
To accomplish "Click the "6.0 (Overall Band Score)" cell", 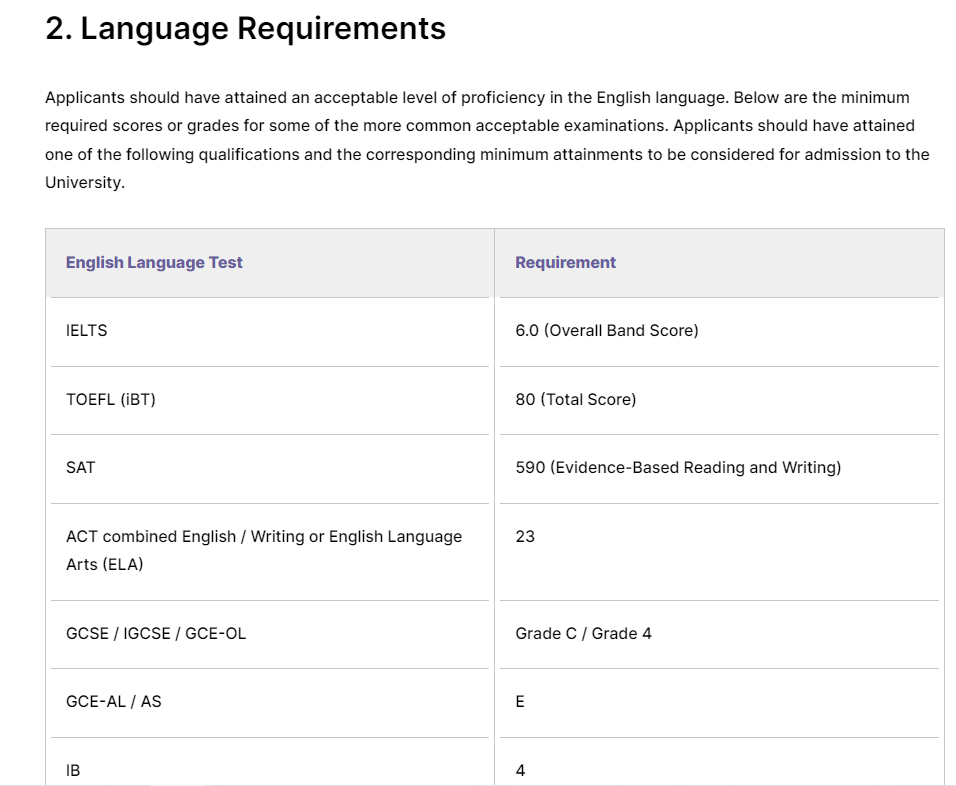I will click(606, 330).
